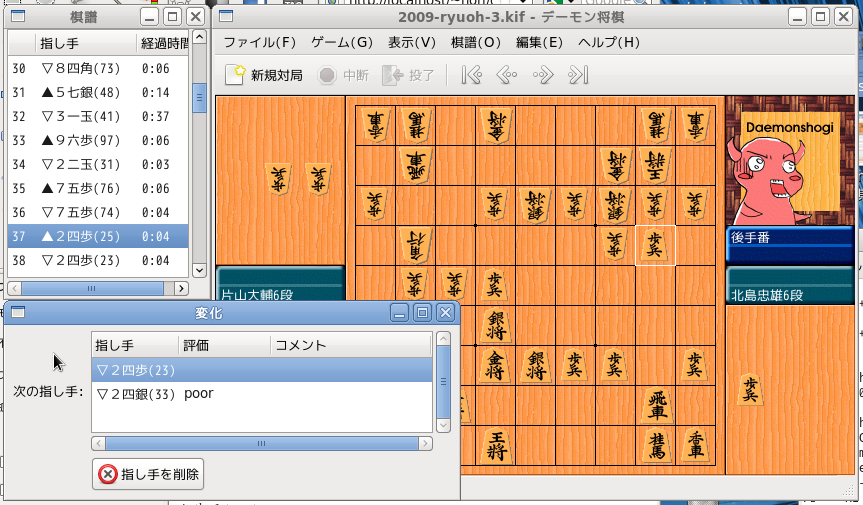Open the 棋譜(O) menu
The height and width of the screenshot is (505, 863).
[476, 42]
